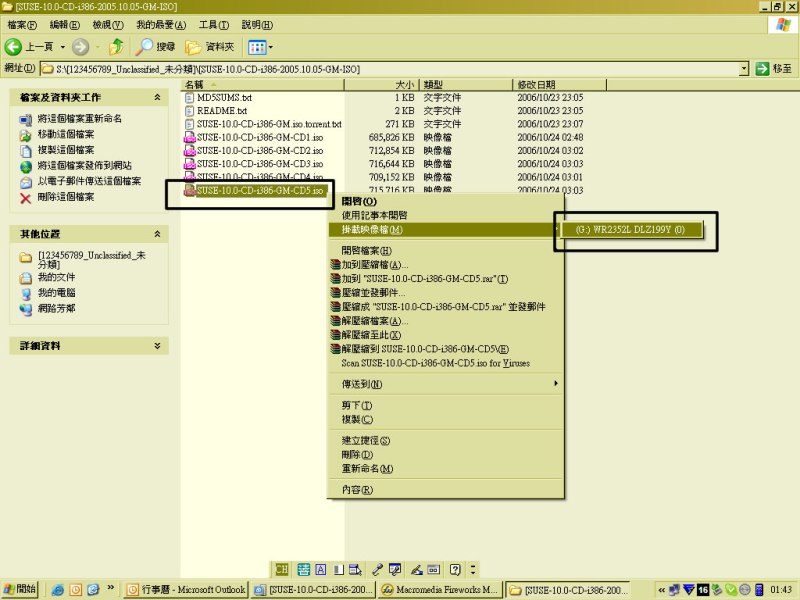
Task: Collapse the 檔案及資料夾工作 panel
Action: point(157,97)
